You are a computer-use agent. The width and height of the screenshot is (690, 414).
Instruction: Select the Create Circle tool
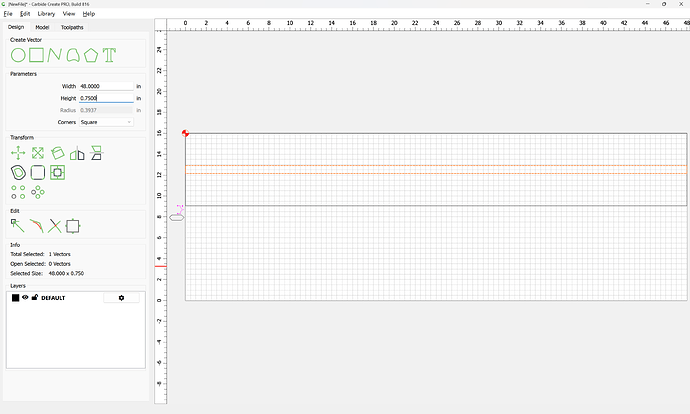click(x=18, y=55)
